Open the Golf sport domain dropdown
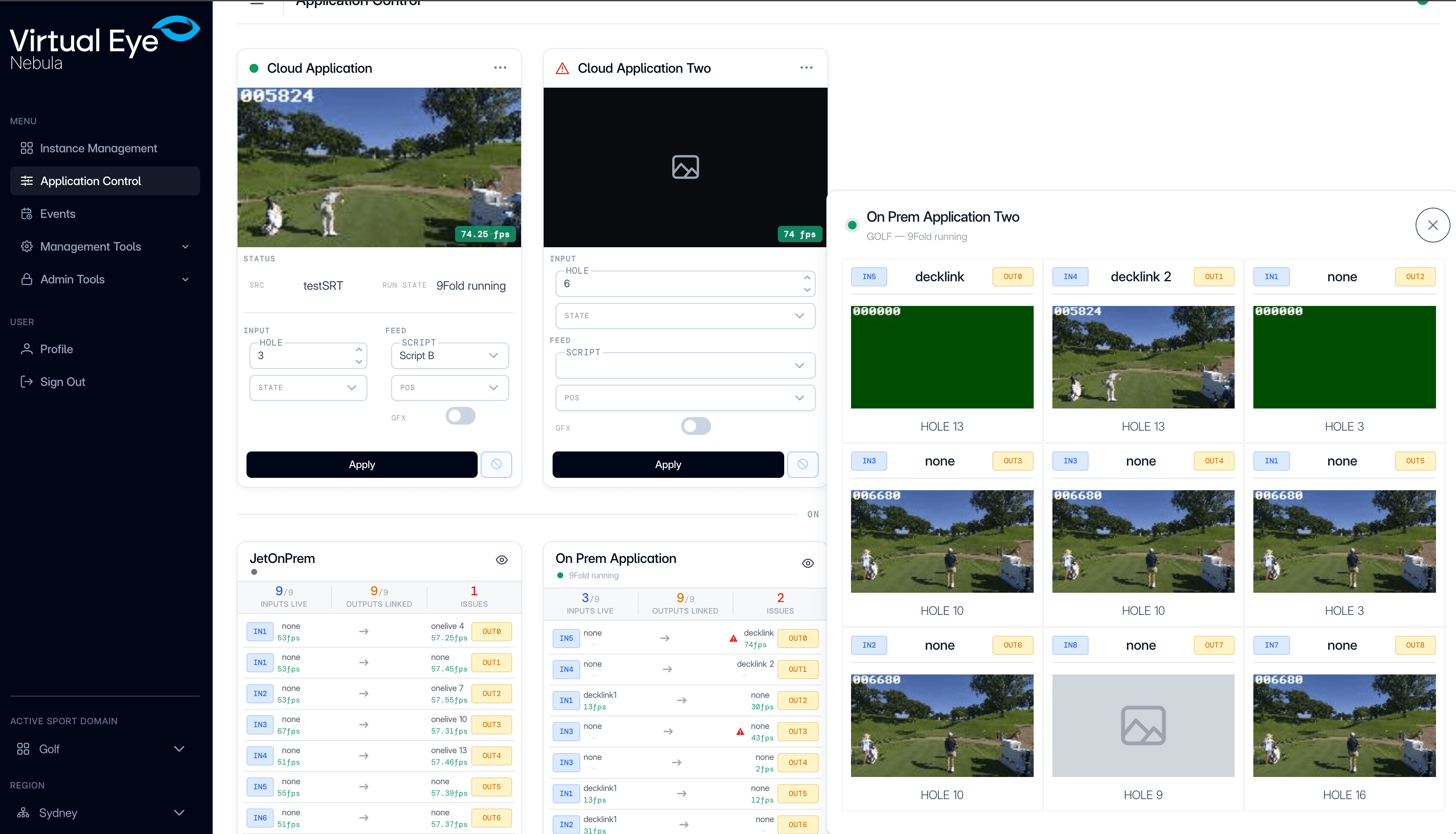Viewport: 1456px width, 834px height. (x=101, y=748)
